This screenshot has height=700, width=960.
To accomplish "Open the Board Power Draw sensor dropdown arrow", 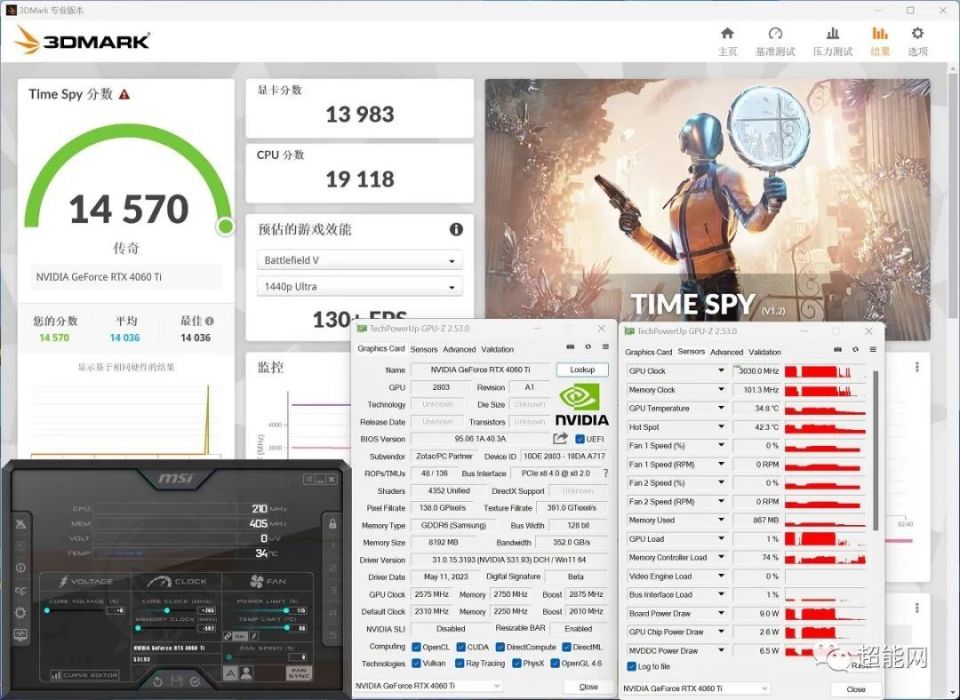I will coord(721,613).
